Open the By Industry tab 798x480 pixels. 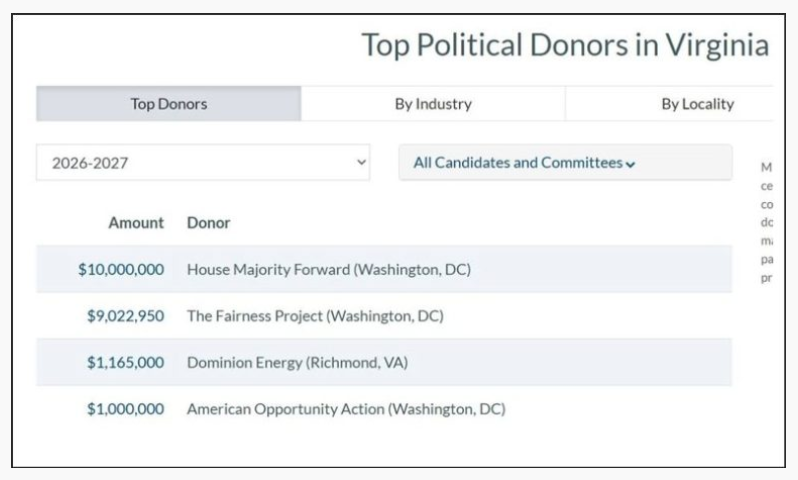[x=432, y=104]
